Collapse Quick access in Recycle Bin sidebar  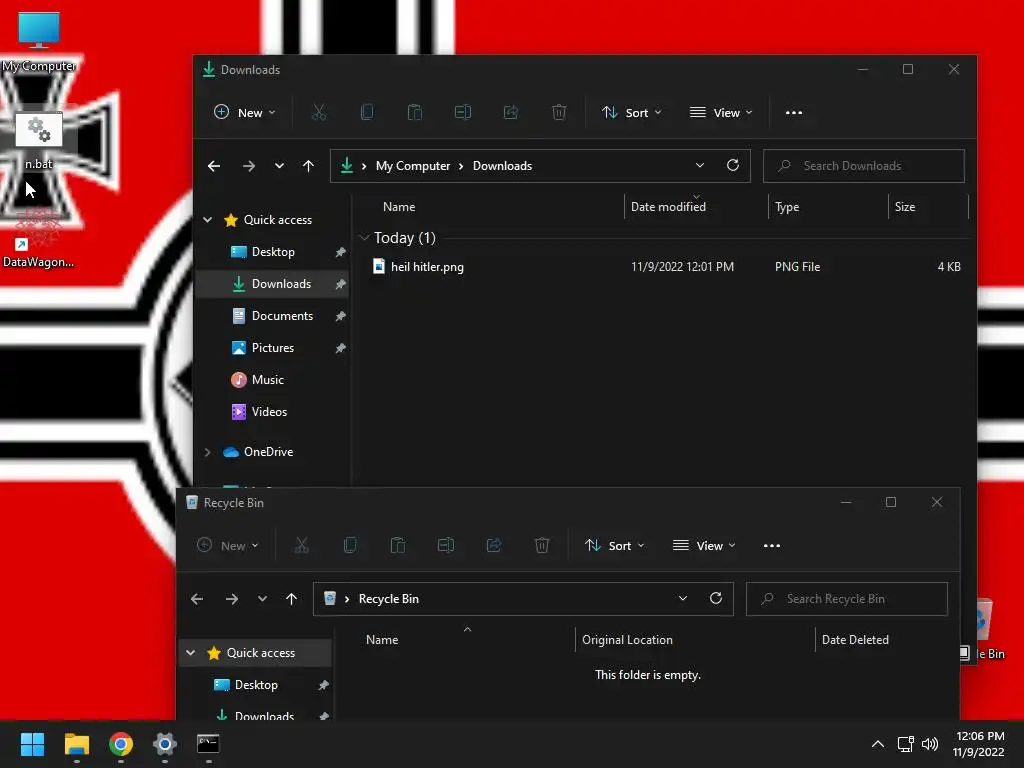(191, 653)
